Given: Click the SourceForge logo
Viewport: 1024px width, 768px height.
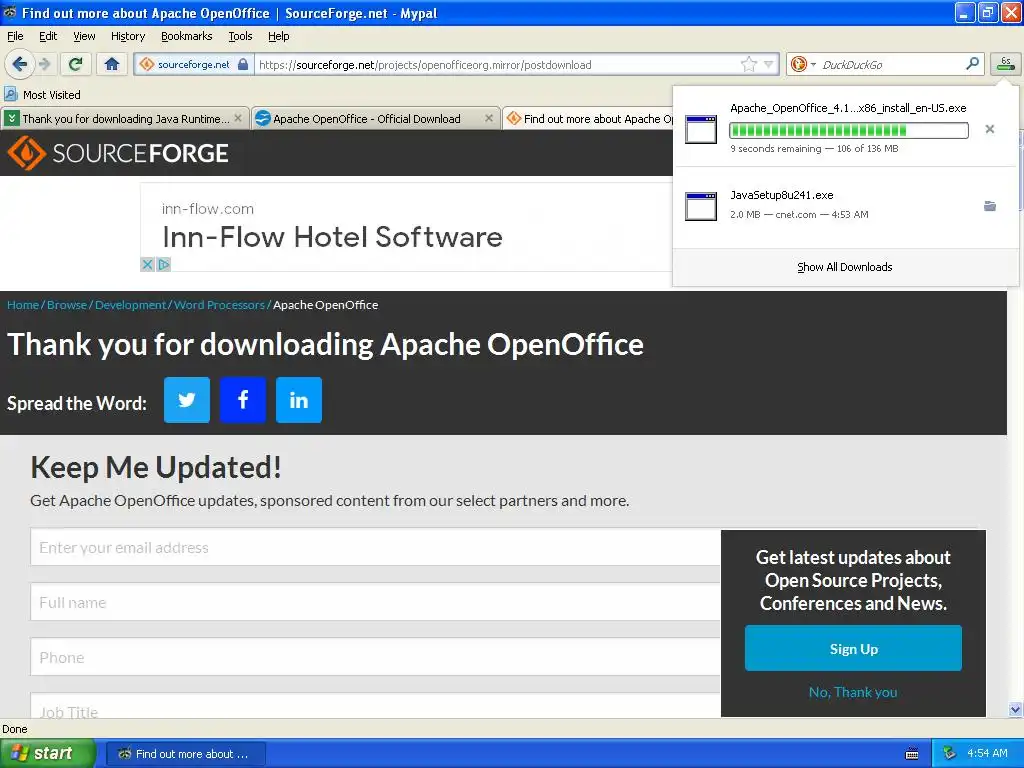Looking at the screenshot, I should point(118,153).
